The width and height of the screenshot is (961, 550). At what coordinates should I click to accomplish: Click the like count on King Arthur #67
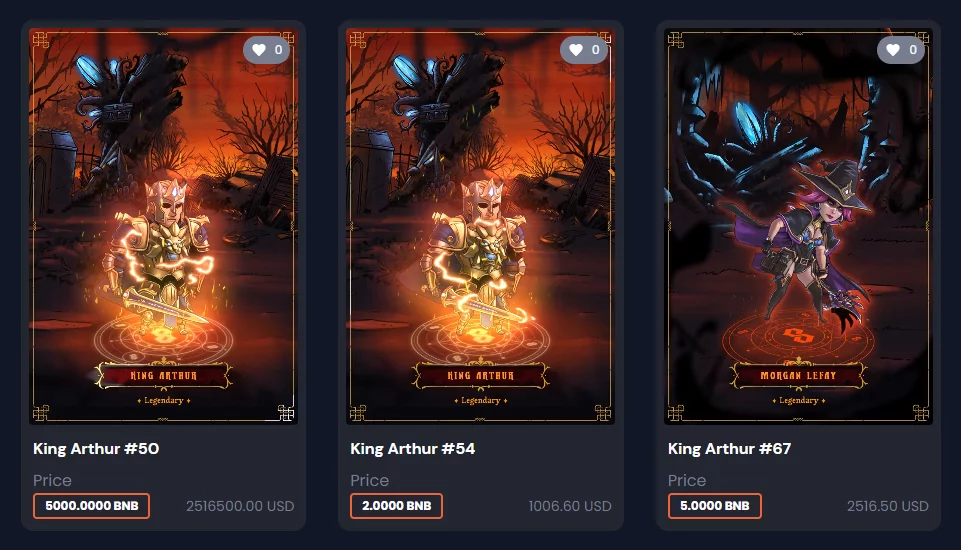tap(913, 50)
